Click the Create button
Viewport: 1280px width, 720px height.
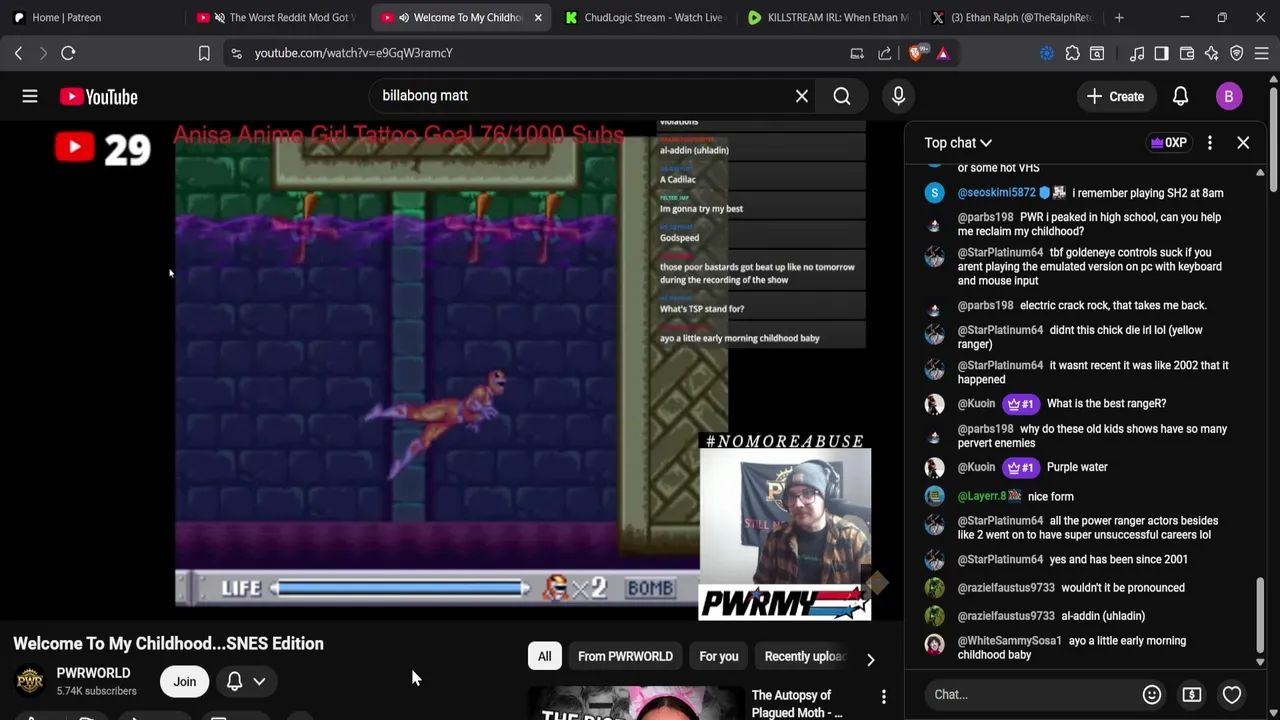point(1115,96)
